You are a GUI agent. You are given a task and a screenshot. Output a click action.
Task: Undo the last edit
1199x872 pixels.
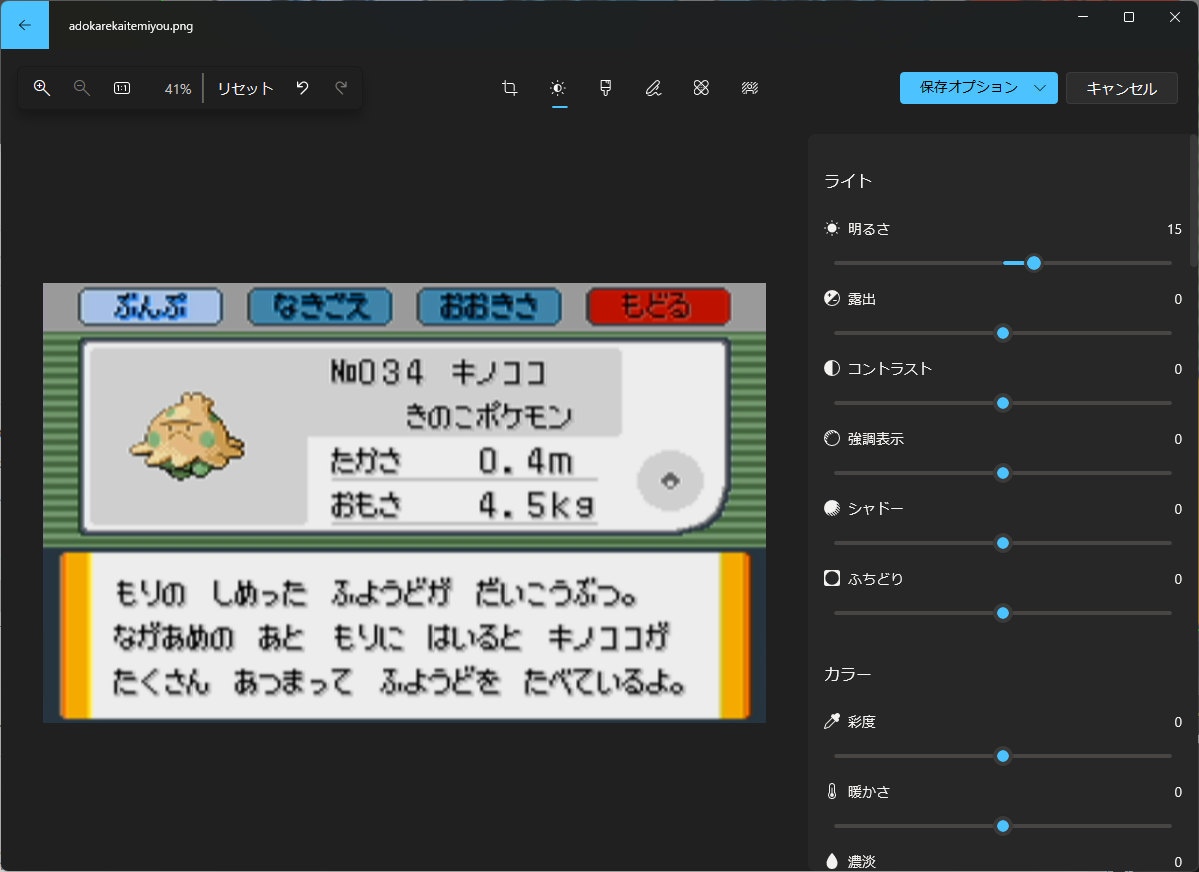[x=303, y=88]
